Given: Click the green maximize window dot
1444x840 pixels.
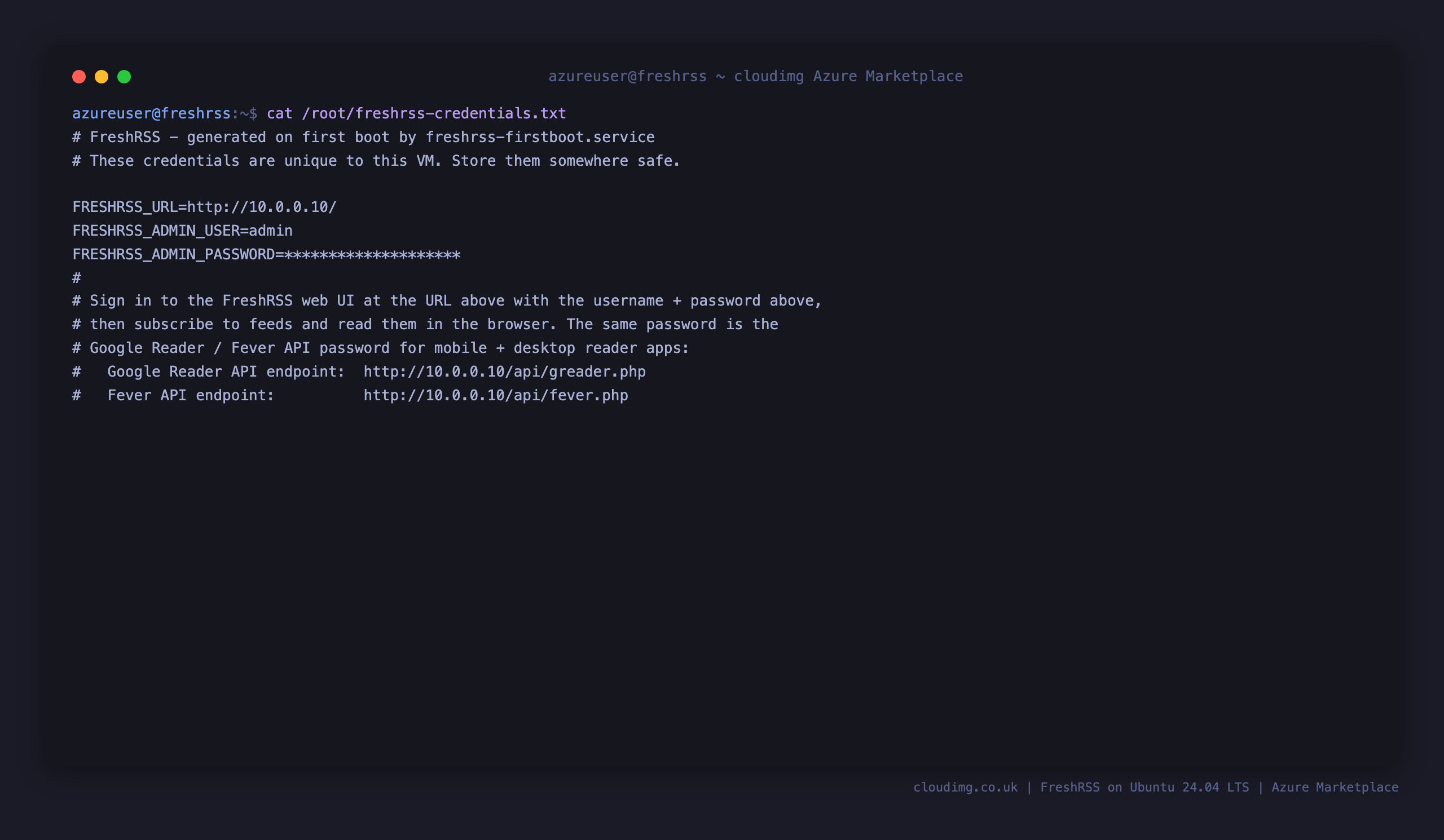Looking at the screenshot, I should click(124, 77).
